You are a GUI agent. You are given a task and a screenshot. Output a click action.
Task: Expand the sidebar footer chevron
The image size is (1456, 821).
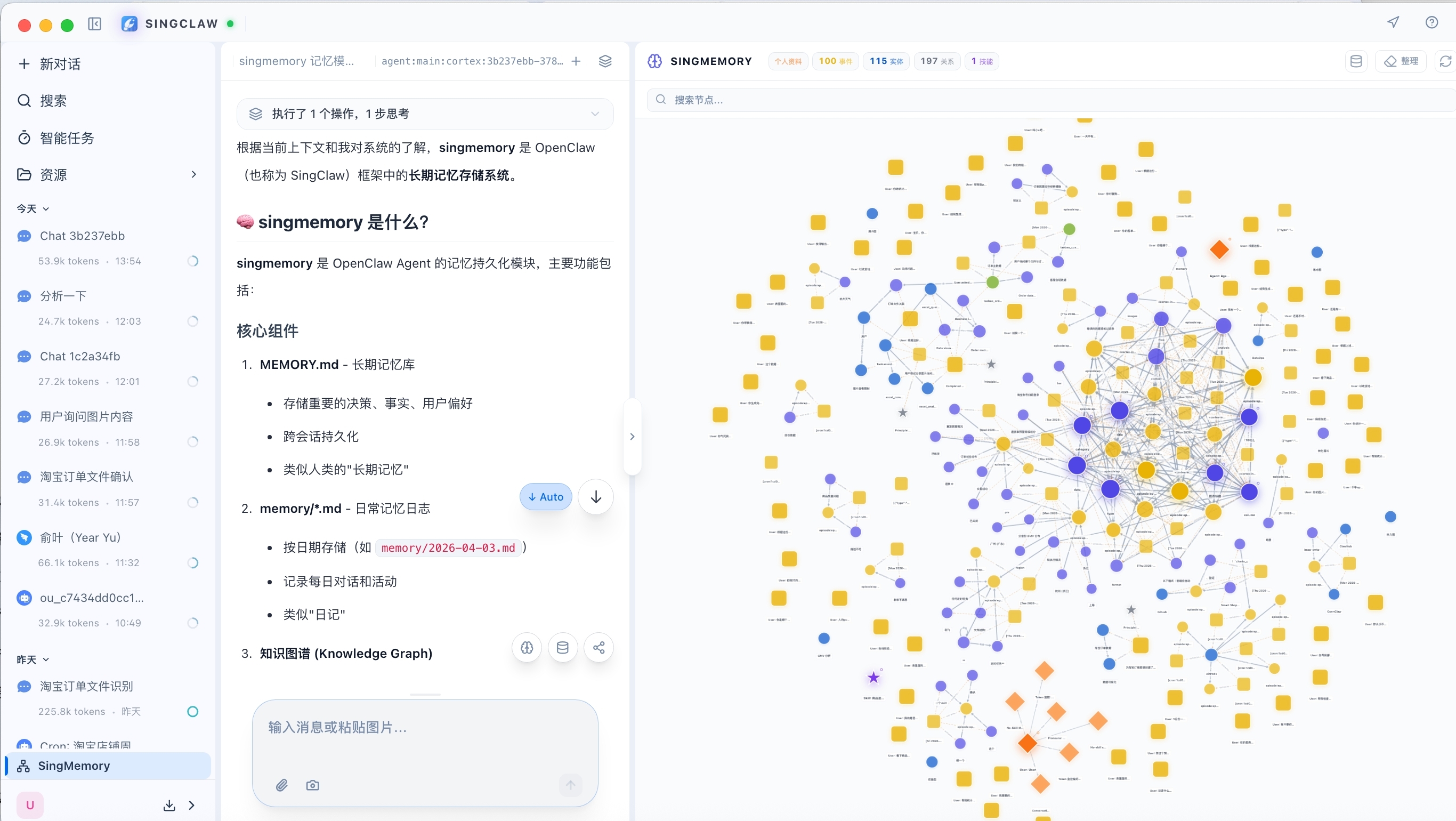[x=192, y=805]
